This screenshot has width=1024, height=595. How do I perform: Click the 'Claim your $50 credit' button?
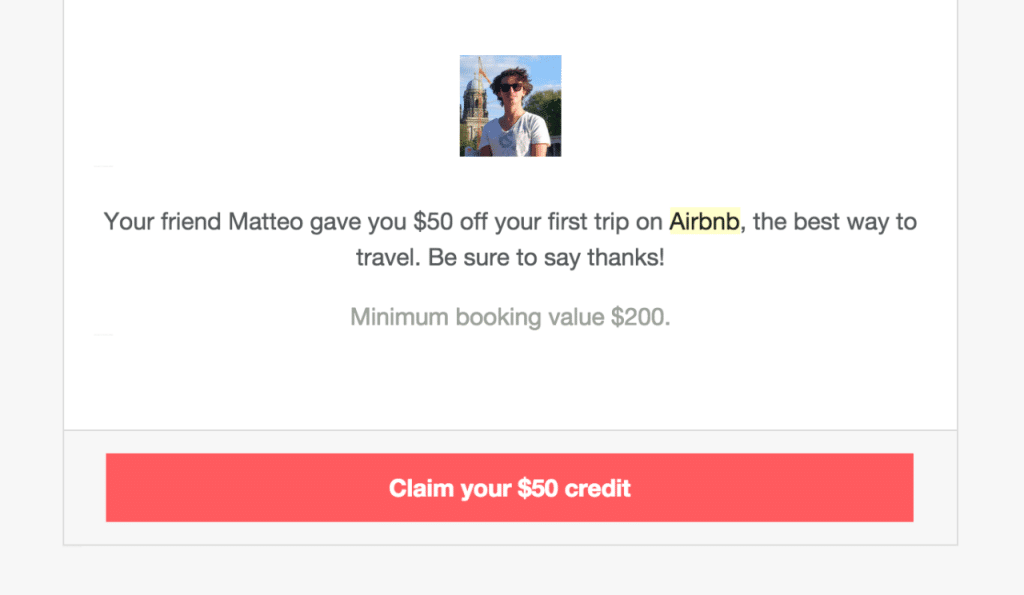coord(509,487)
